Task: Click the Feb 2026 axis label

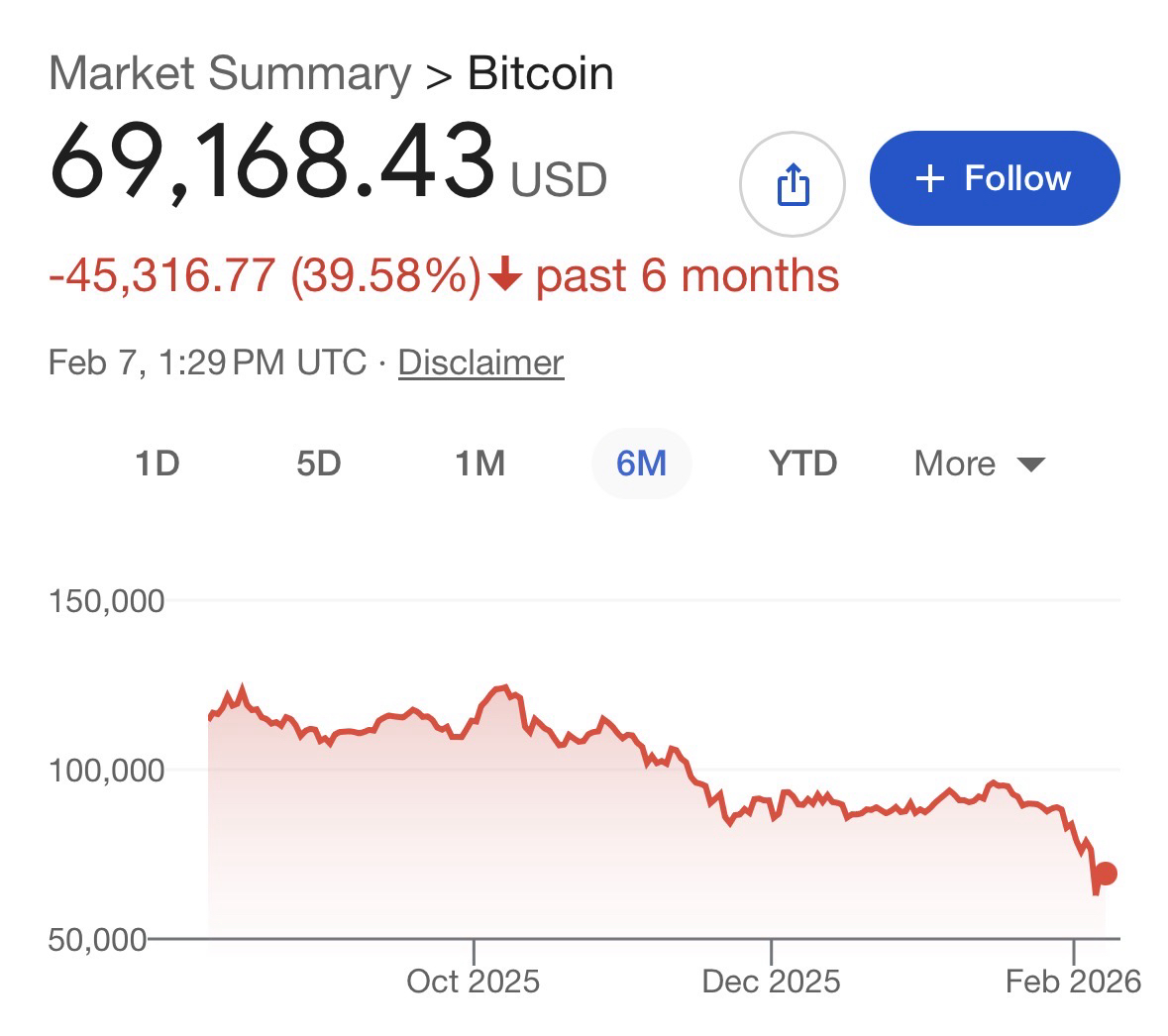Action: (x=1073, y=982)
